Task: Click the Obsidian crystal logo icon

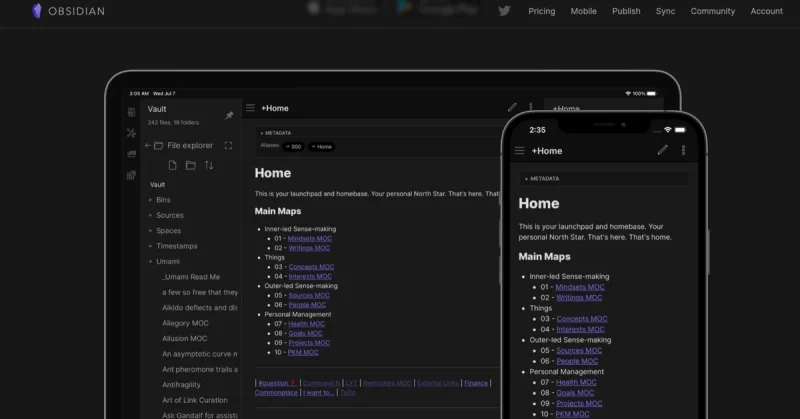Action: tap(37, 11)
